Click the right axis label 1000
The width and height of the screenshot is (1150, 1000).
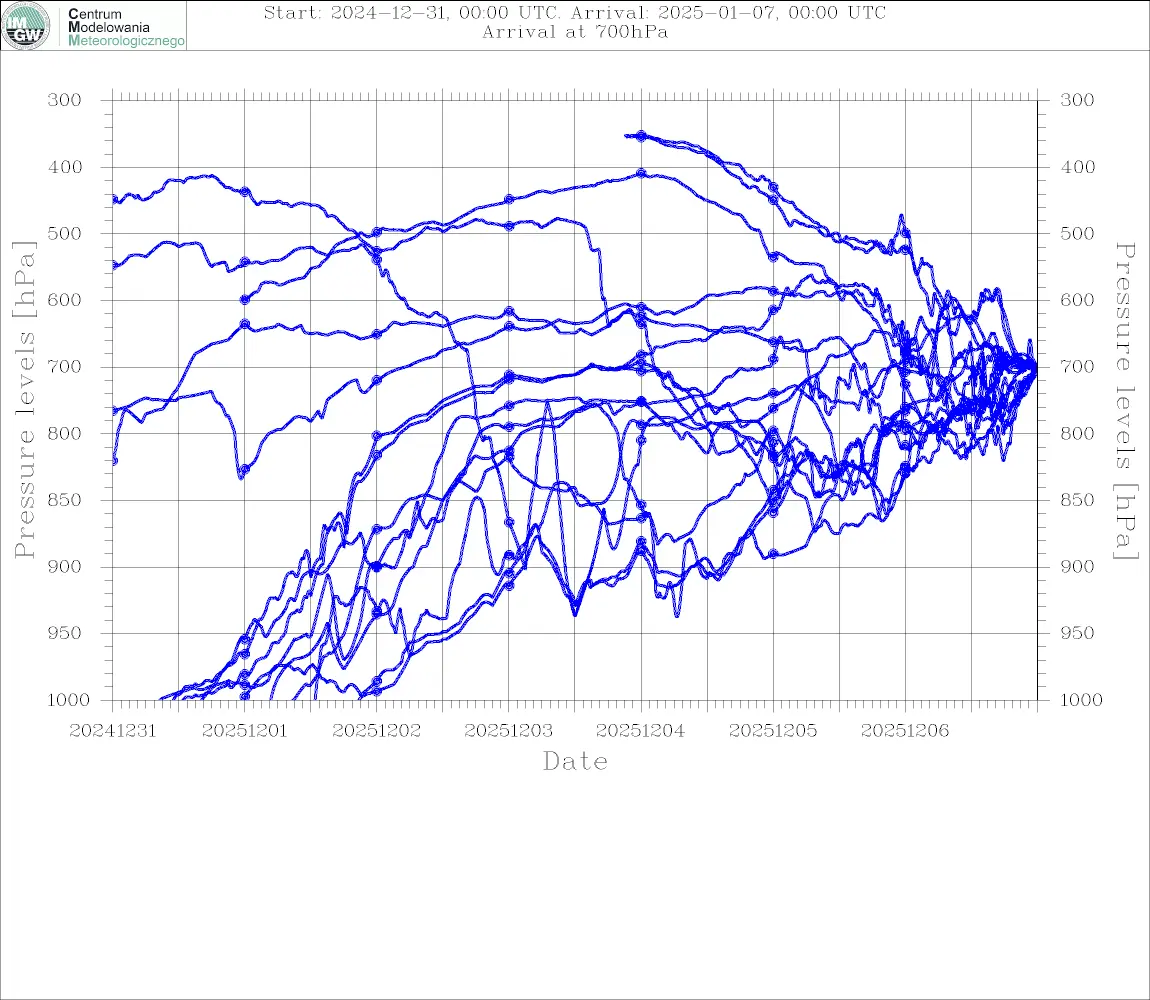pos(1081,700)
